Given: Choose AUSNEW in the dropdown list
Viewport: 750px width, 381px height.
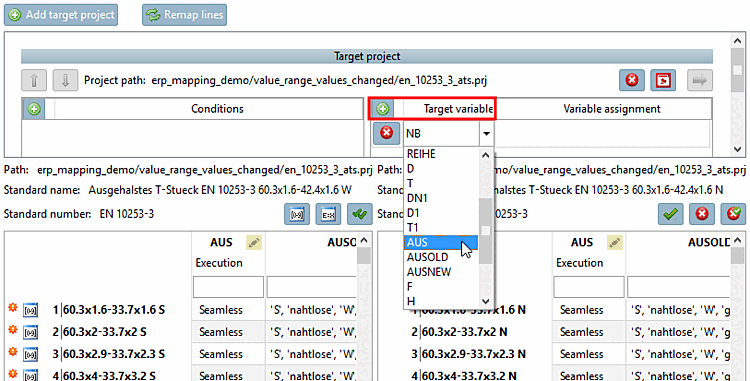Looking at the screenshot, I should pos(429,272).
